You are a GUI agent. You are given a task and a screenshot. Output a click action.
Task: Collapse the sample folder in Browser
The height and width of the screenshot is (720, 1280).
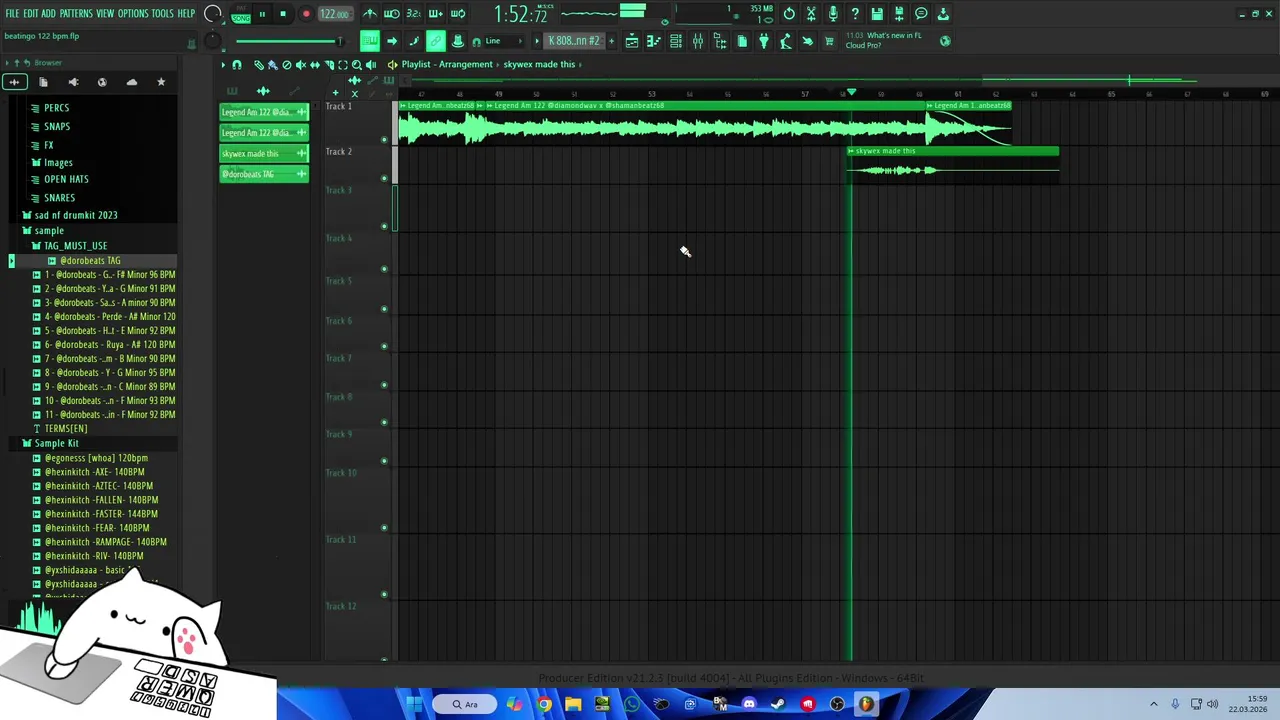point(49,230)
